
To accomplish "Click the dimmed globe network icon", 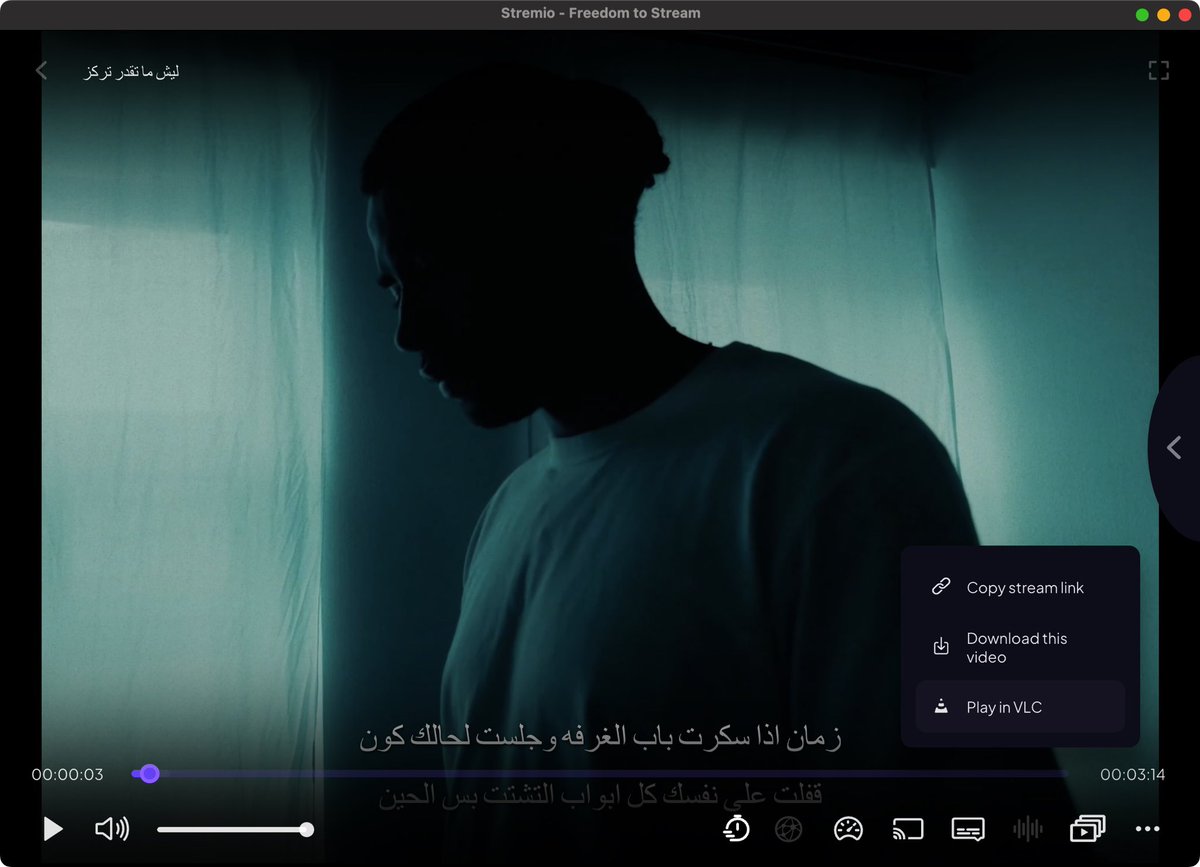I will (x=790, y=828).
